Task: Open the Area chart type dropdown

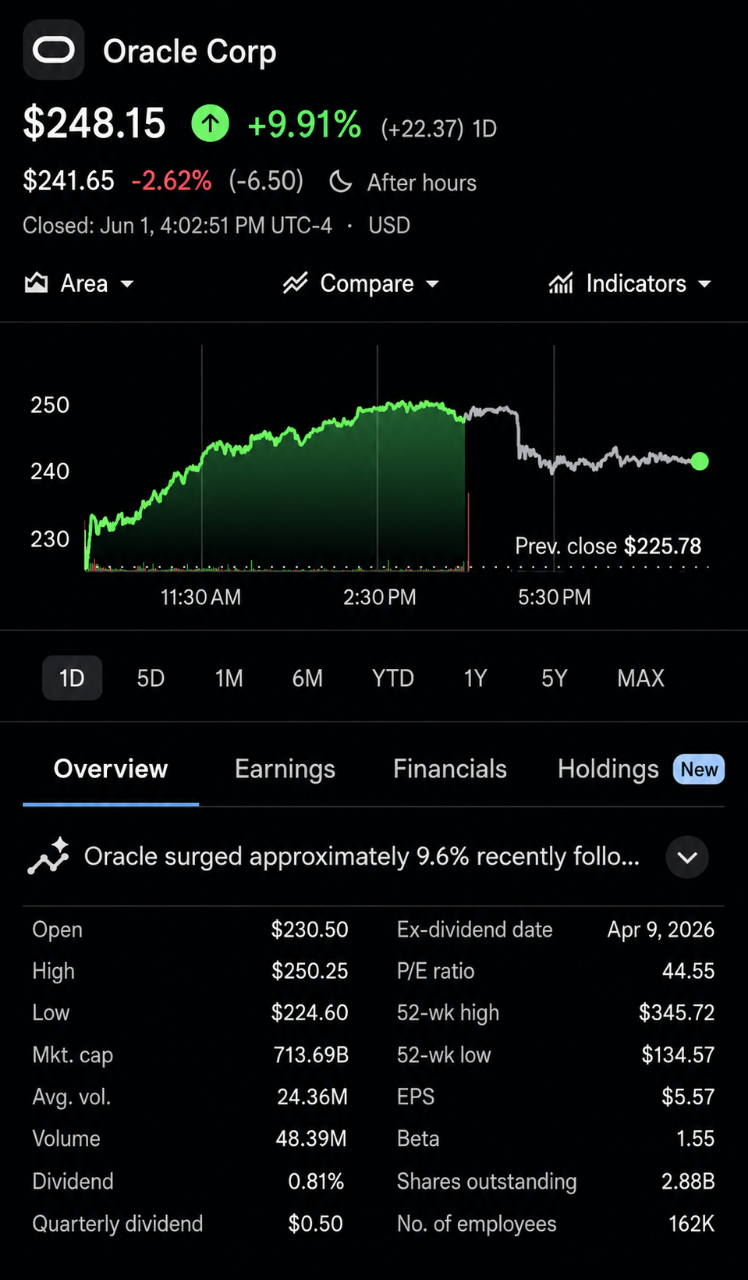Action: point(79,284)
